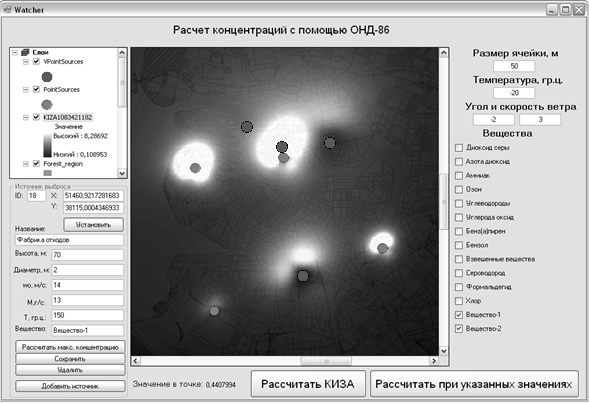Image resolution: width=589 pixels, height=403 pixels.
Task: Click the Слои layers stack icon
Action: (x=25, y=52)
